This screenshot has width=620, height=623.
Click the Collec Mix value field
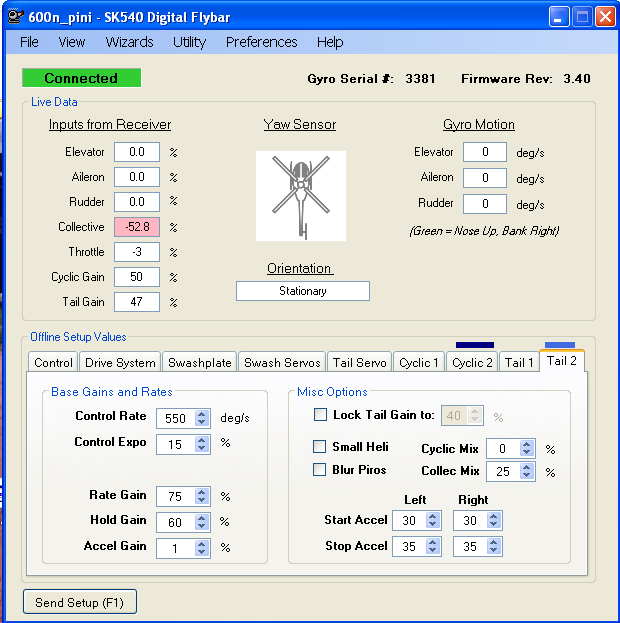pos(503,471)
